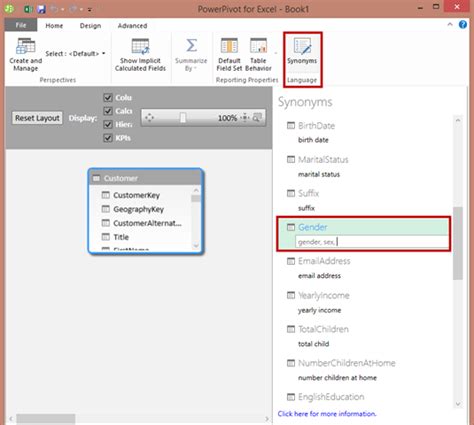This screenshot has width=474, height=425.
Task: Click the Synonyms pane scroll down arrow
Action: point(458,404)
